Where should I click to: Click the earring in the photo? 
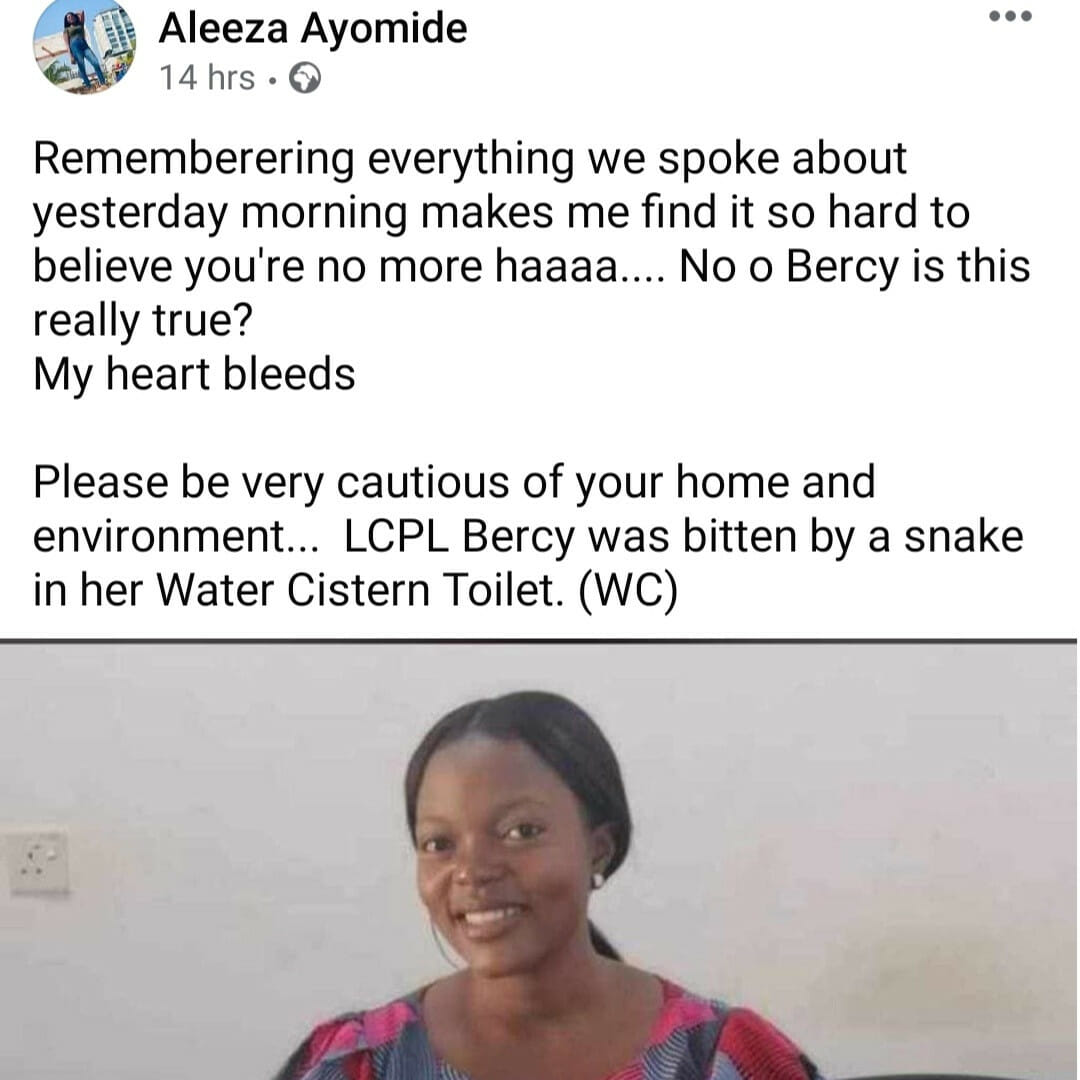pos(599,881)
